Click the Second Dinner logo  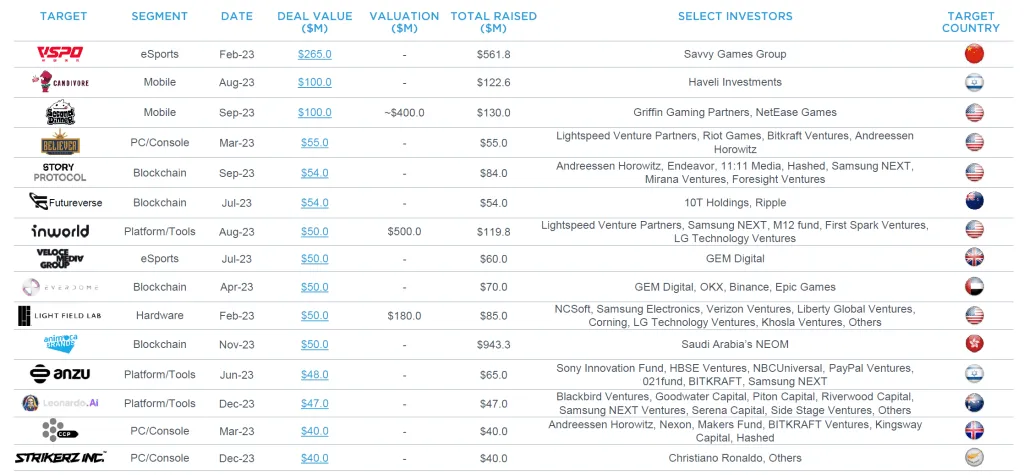pyautogui.click(x=59, y=112)
